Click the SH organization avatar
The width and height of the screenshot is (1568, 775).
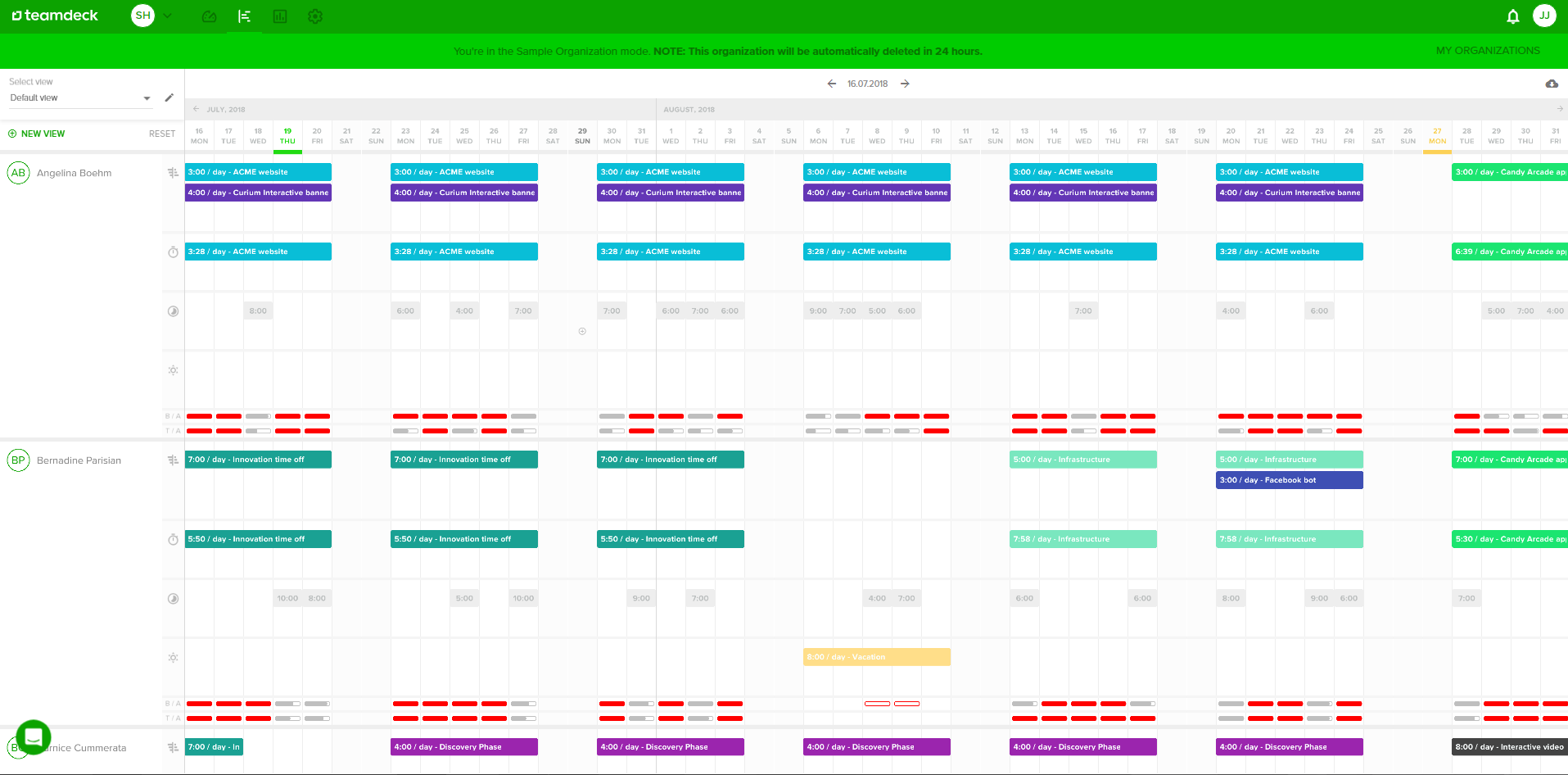[x=142, y=16]
